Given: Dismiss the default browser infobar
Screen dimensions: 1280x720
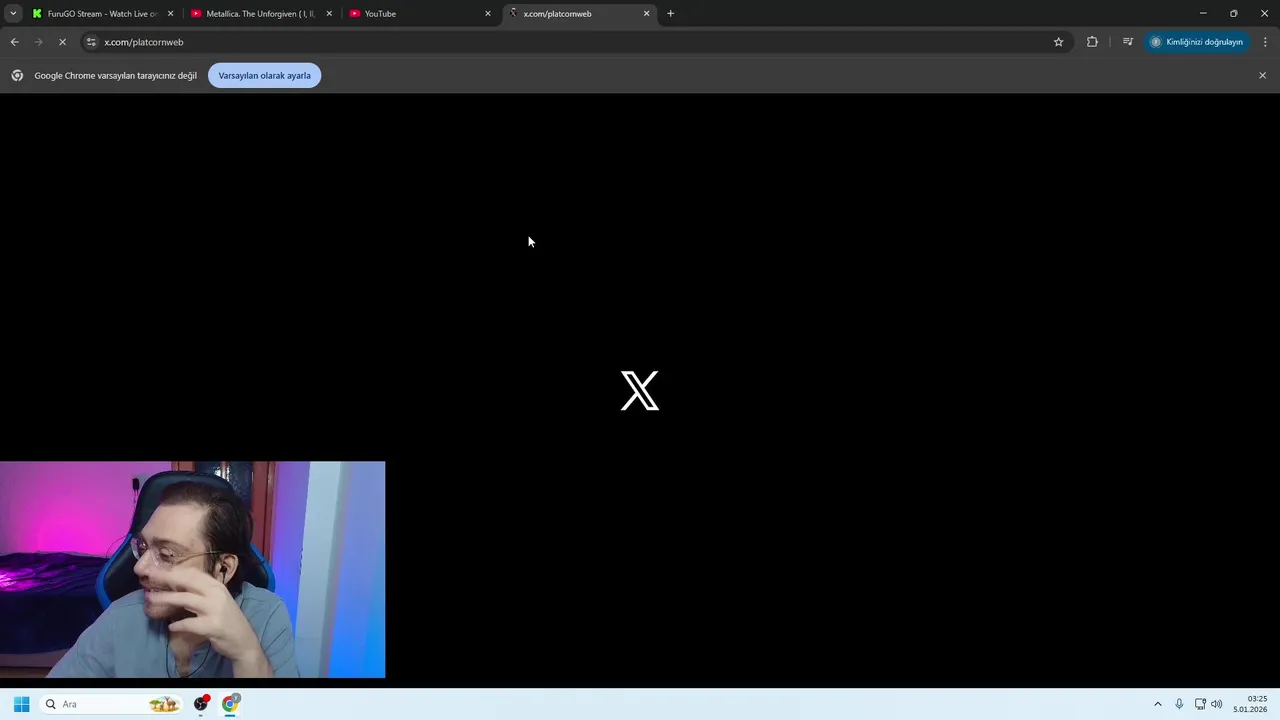Looking at the screenshot, I should [x=1262, y=76].
